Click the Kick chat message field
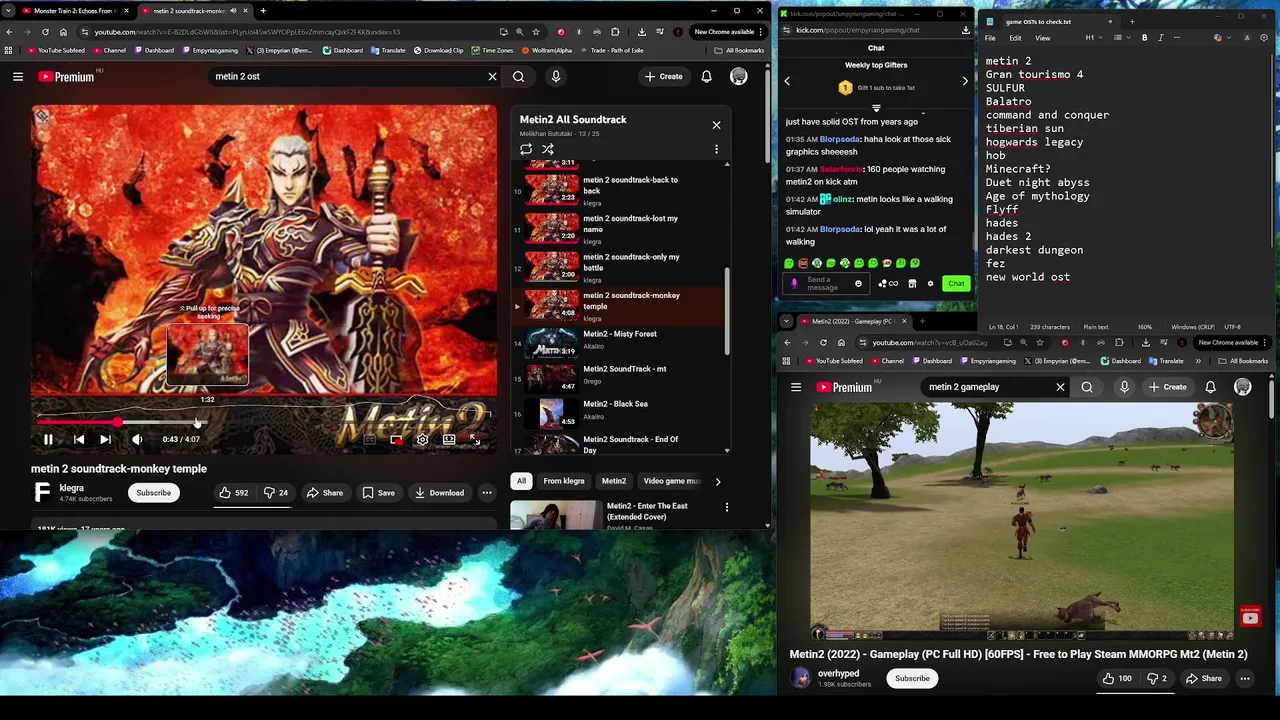1280x720 pixels. click(825, 284)
